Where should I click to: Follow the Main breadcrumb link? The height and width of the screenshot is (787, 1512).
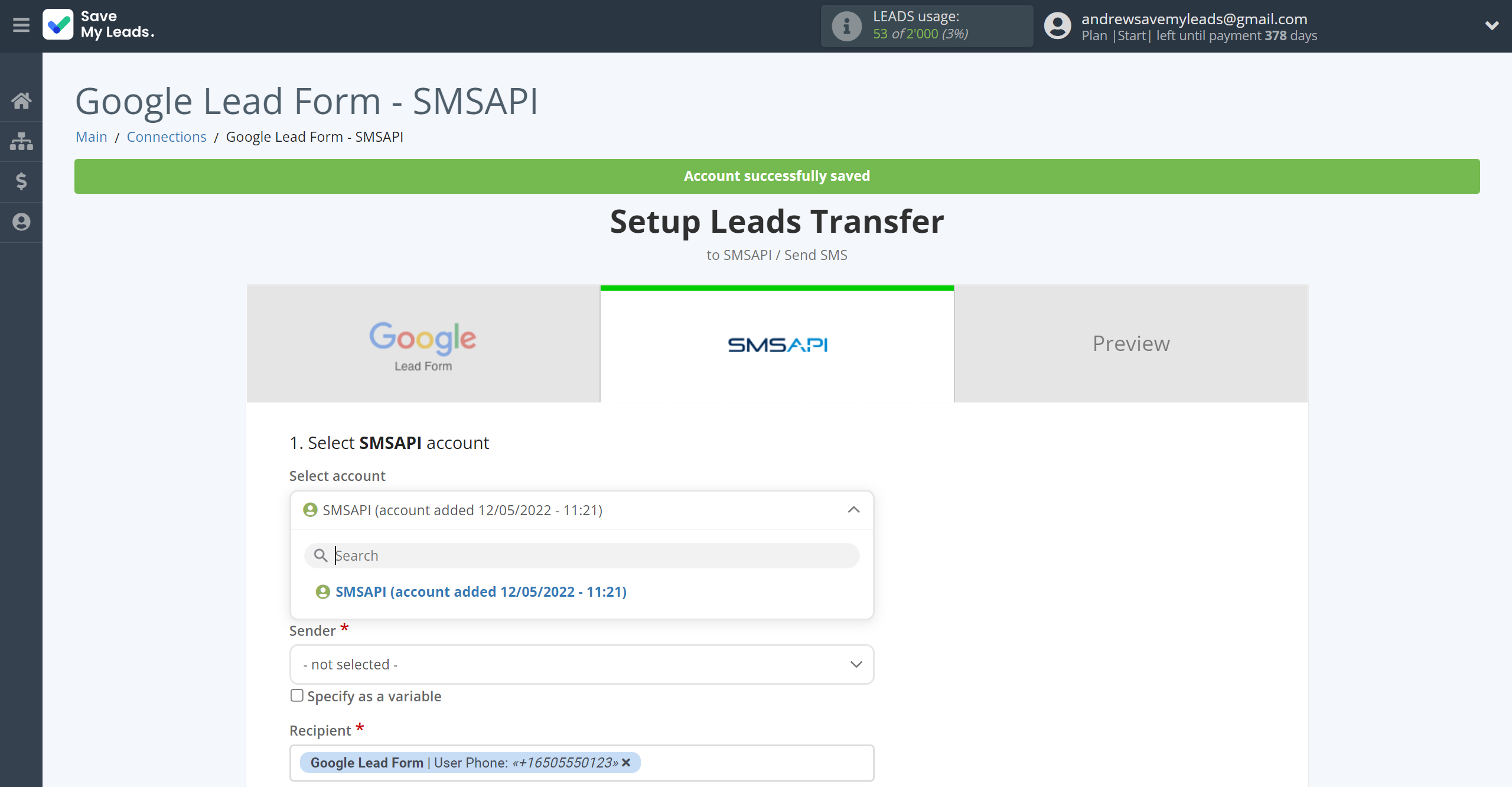(92, 136)
